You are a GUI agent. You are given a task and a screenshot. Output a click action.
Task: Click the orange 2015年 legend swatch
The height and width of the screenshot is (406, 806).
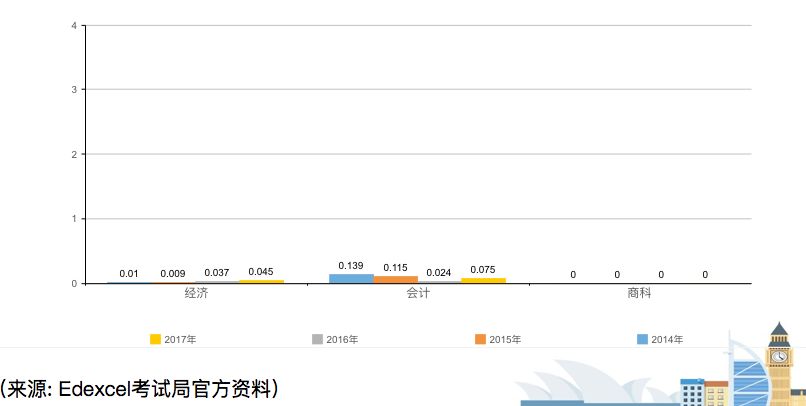481,339
